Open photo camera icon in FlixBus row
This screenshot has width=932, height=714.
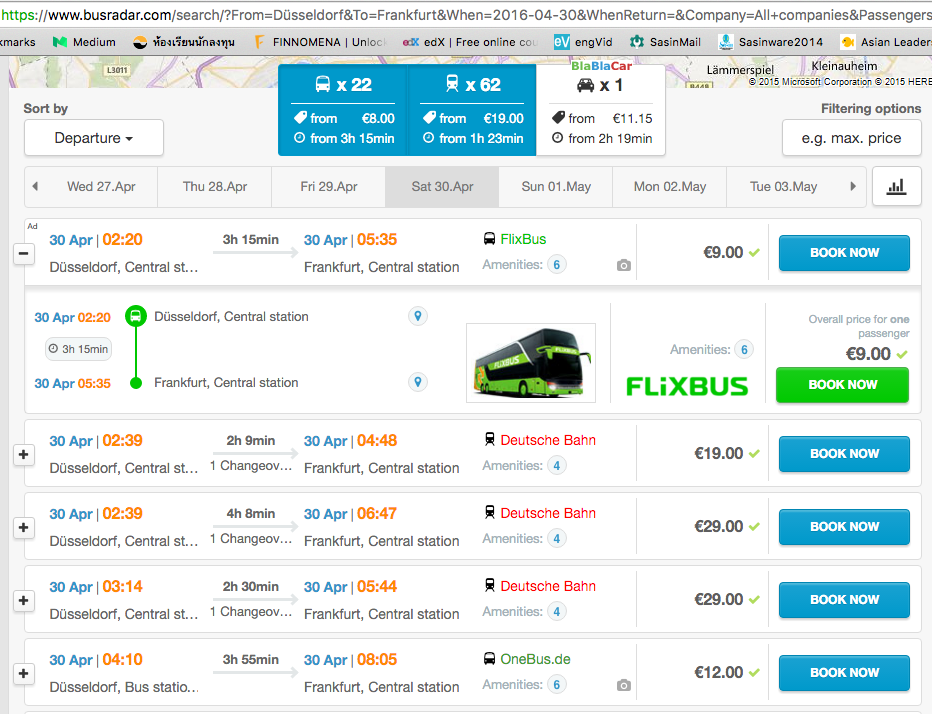(624, 265)
